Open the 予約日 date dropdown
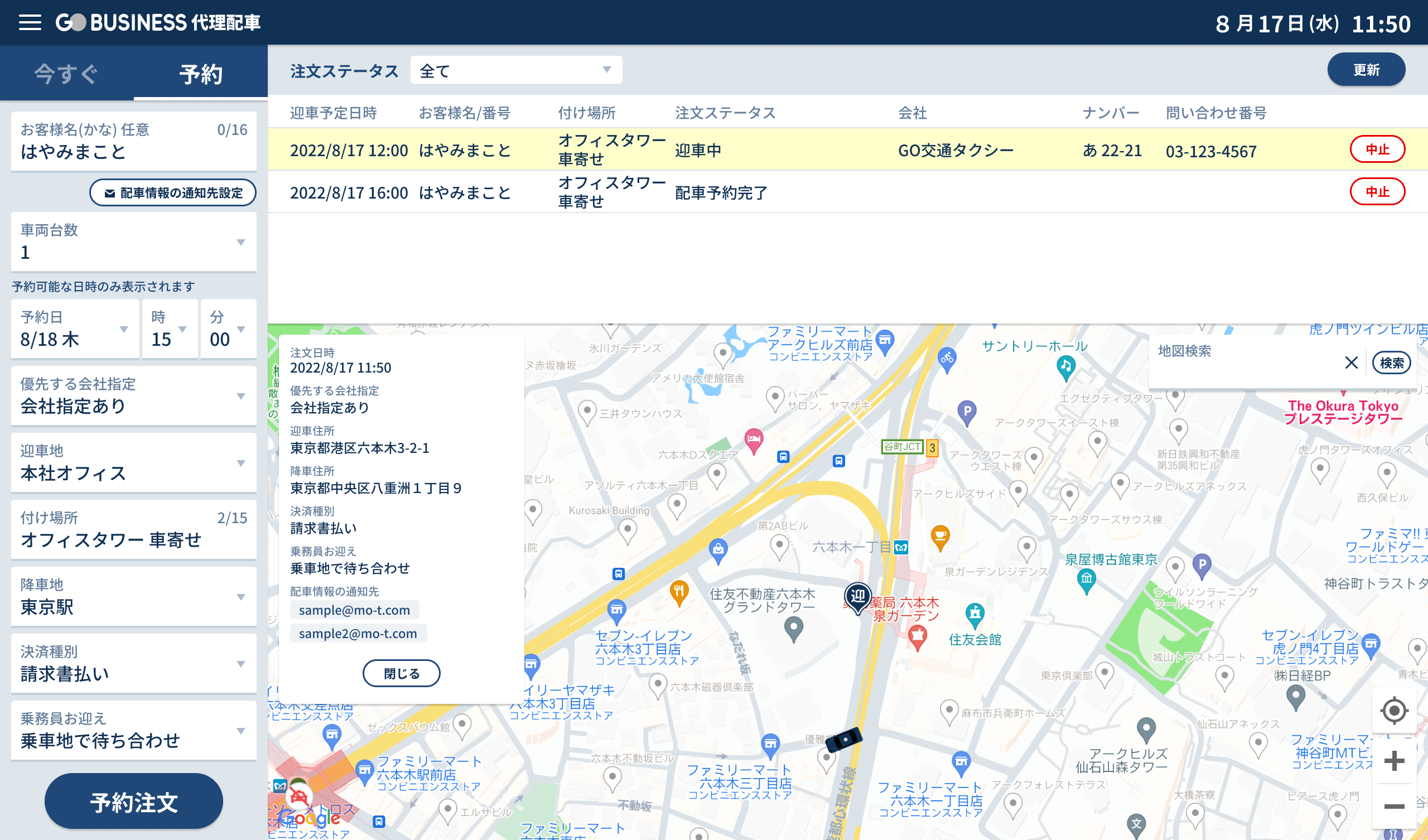The width and height of the screenshot is (1428, 840). pyautogui.click(x=75, y=329)
